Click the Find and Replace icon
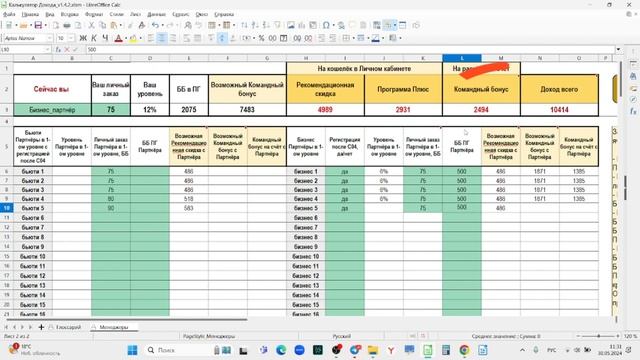 [188, 25]
